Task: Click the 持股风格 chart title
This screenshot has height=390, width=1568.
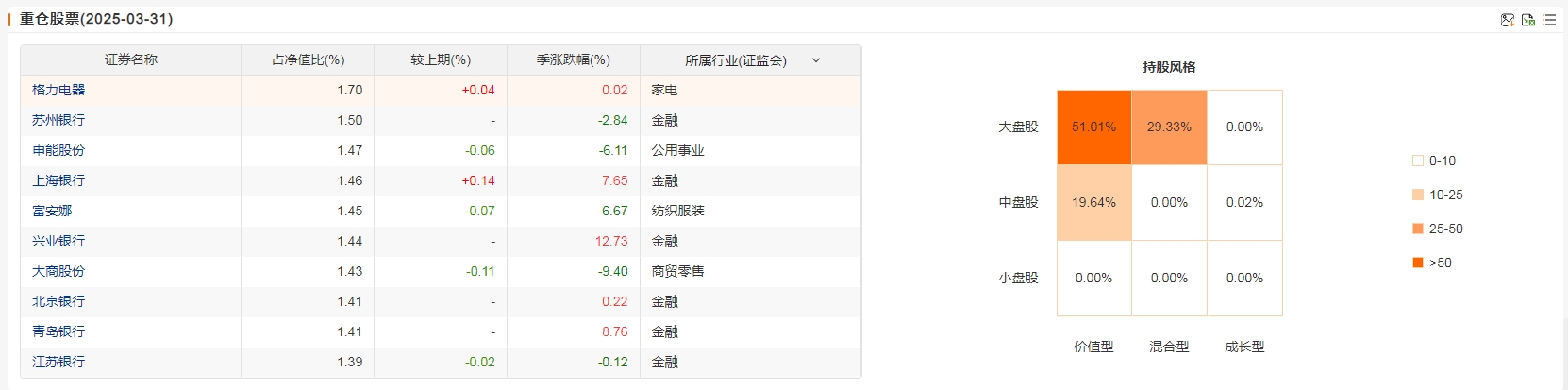Action: pos(1169,67)
